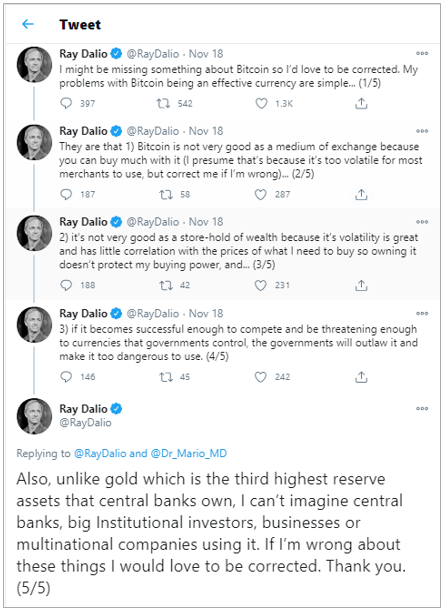Select the Ray Dalio name on 4/5 tweet
This screenshot has width=445, height=611.
pyautogui.click(x=83, y=313)
